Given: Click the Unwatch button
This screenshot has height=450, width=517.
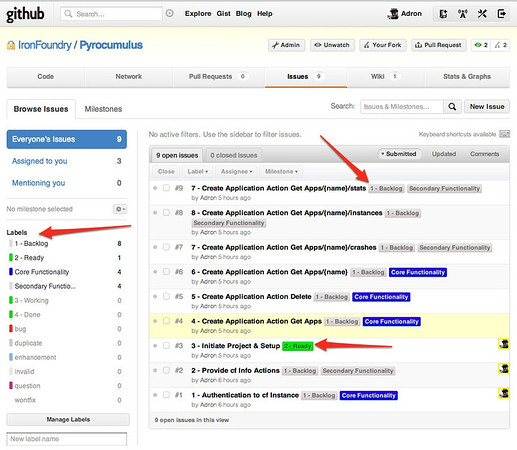Looking at the screenshot, I should pos(333,45).
